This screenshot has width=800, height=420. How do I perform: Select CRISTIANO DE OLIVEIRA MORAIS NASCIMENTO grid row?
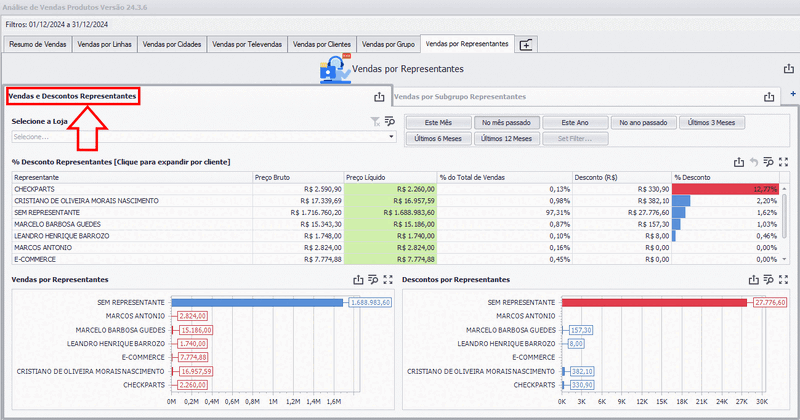395,201
